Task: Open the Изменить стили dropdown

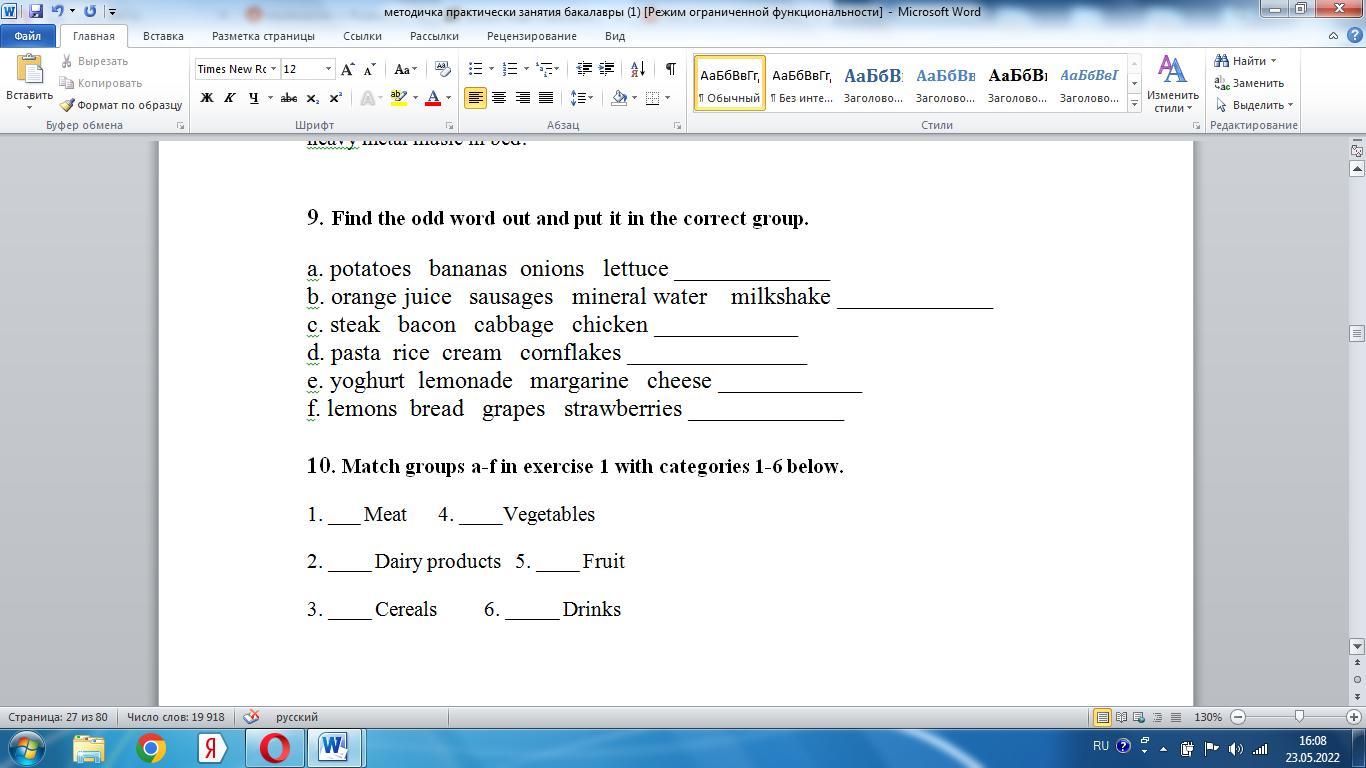Action: (x=1172, y=84)
